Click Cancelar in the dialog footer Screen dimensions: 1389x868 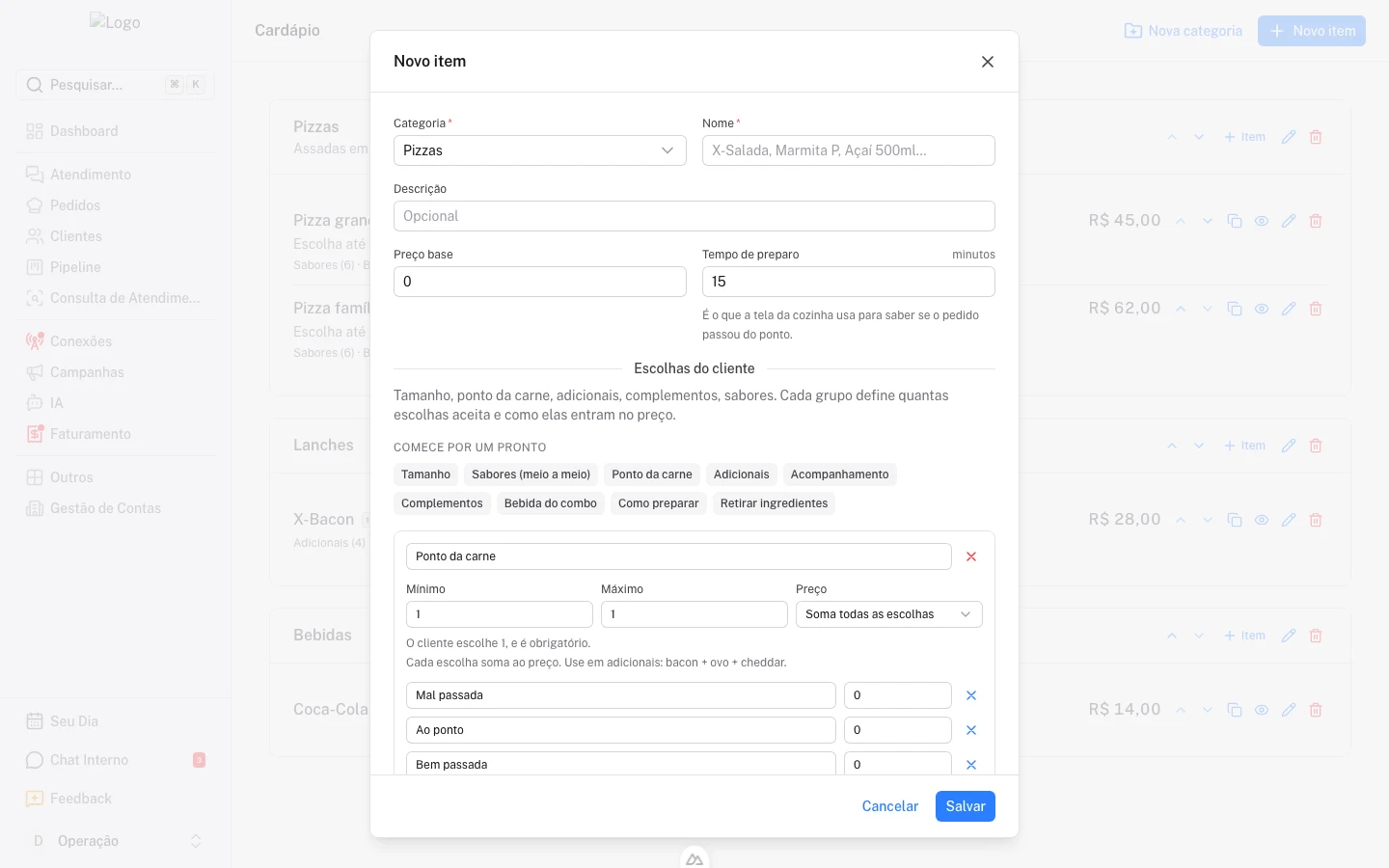[890, 806]
